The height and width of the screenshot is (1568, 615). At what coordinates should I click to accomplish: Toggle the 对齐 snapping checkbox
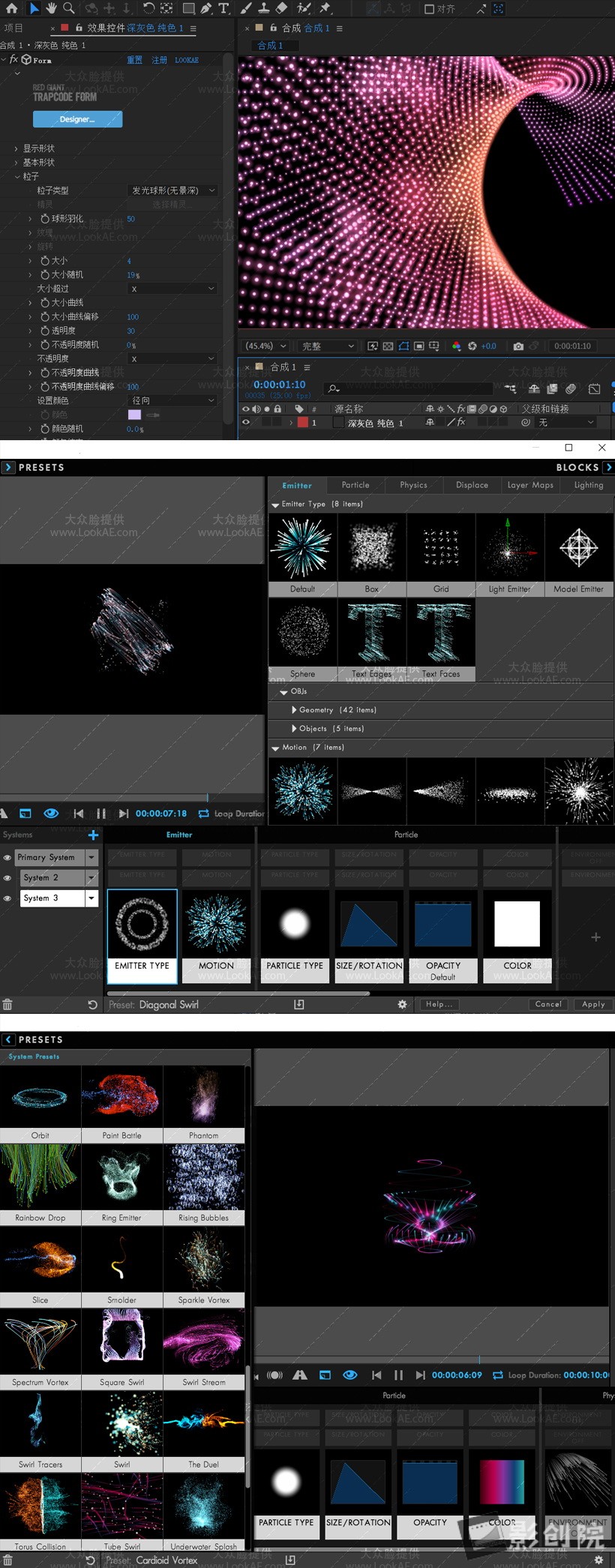(429, 9)
